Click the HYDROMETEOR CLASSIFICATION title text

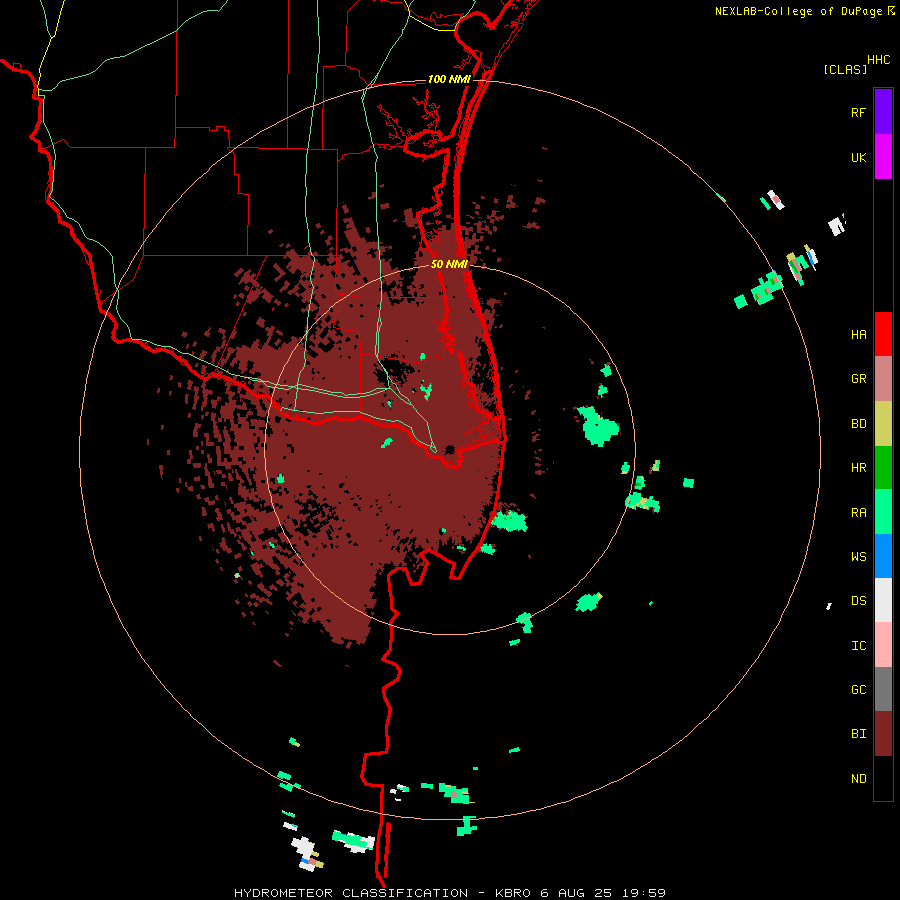click(x=351, y=893)
